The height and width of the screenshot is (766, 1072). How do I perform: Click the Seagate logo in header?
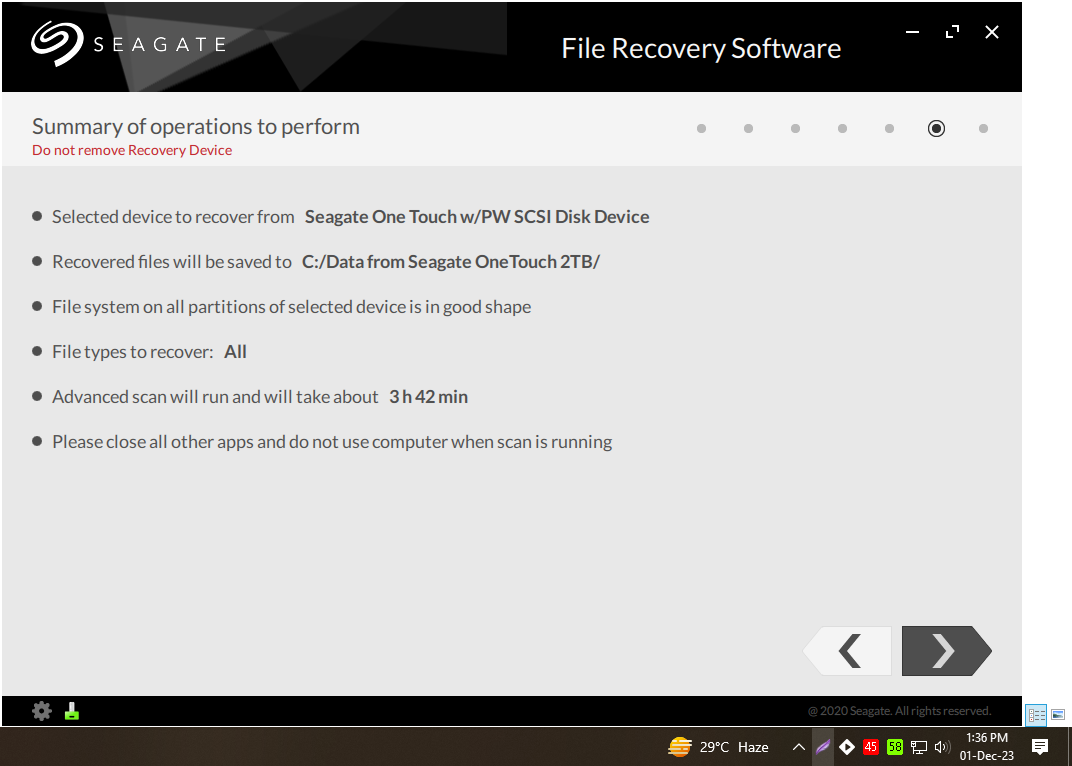click(129, 44)
